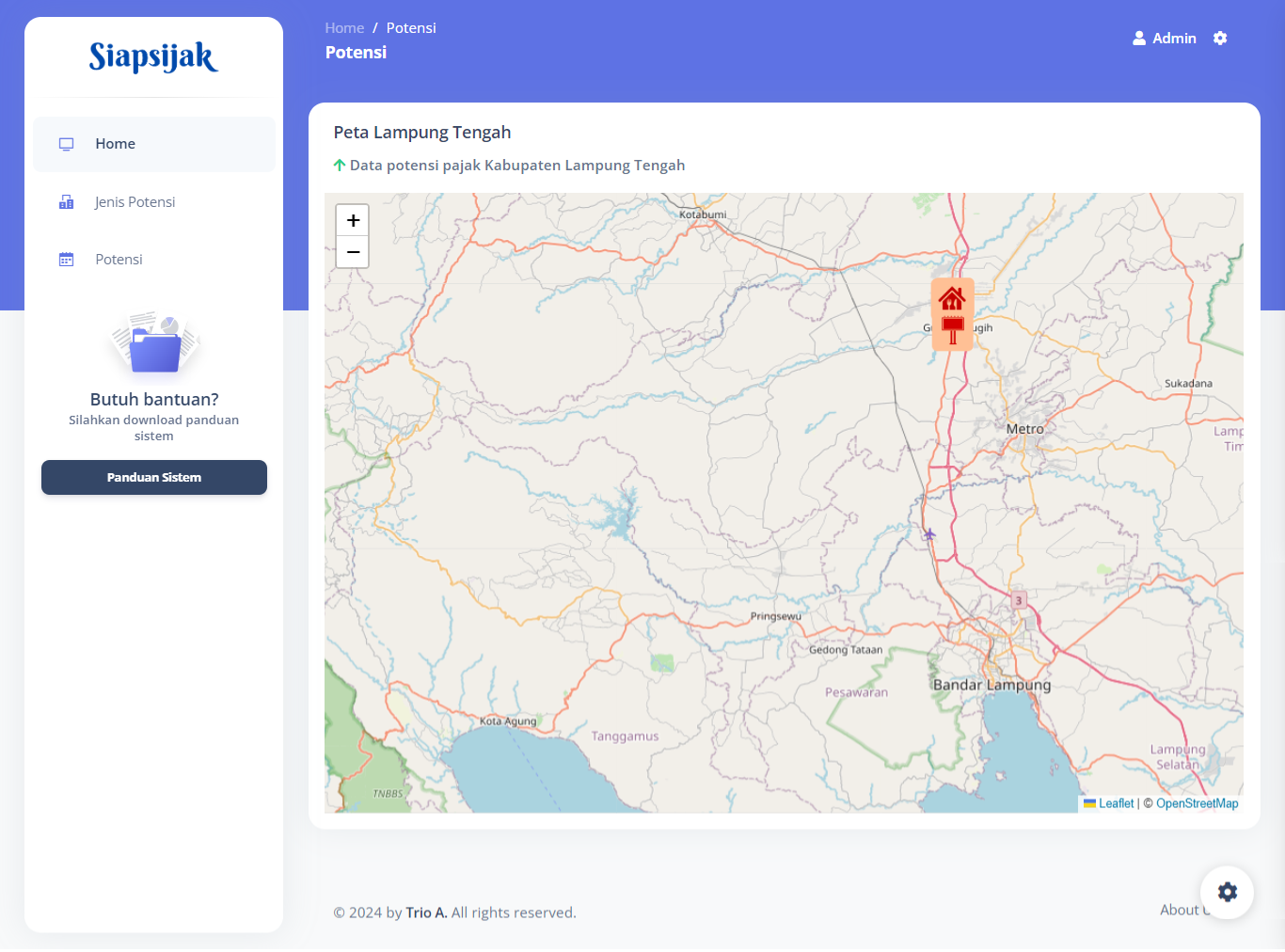Click the red signboard map marker
The height and width of the screenshot is (952, 1285).
953,330
